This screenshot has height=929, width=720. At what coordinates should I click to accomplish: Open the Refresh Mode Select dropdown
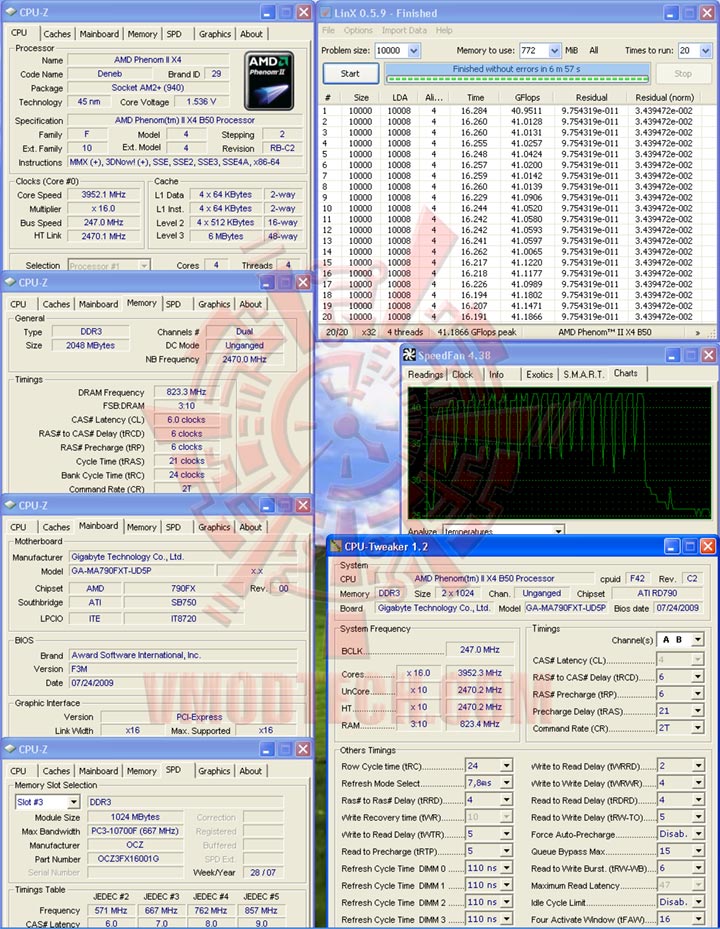click(507, 783)
